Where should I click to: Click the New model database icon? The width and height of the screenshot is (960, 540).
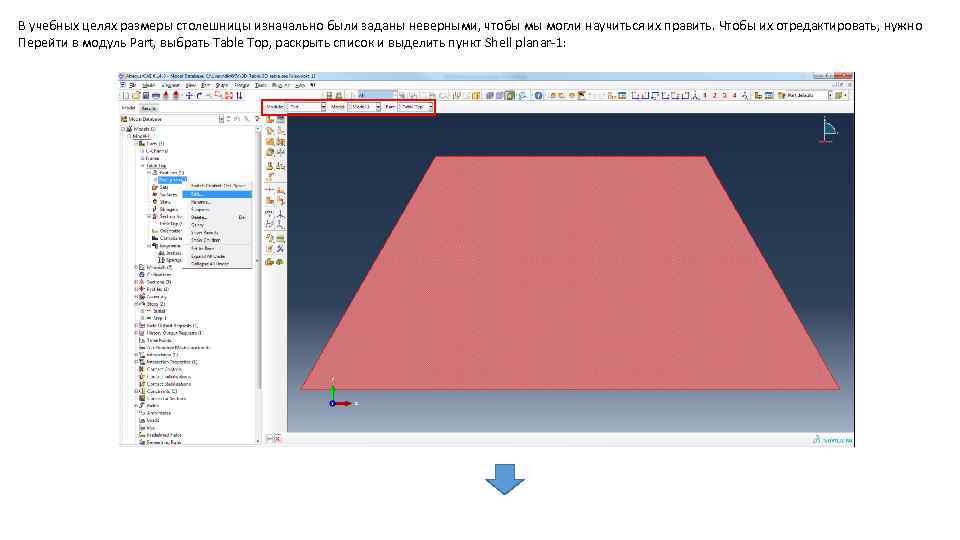point(126,96)
